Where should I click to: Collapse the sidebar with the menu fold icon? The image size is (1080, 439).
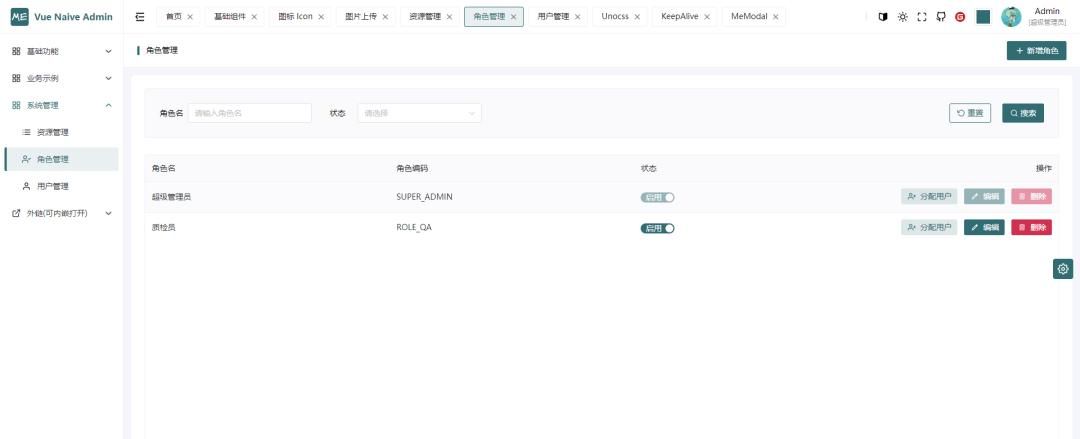[140, 17]
